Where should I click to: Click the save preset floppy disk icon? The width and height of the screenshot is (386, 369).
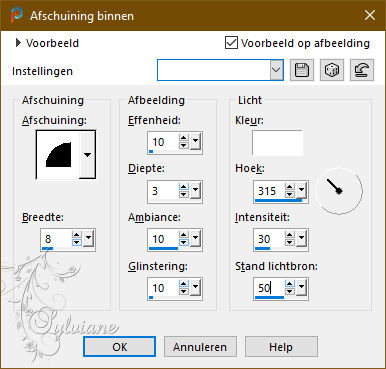[x=302, y=70]
